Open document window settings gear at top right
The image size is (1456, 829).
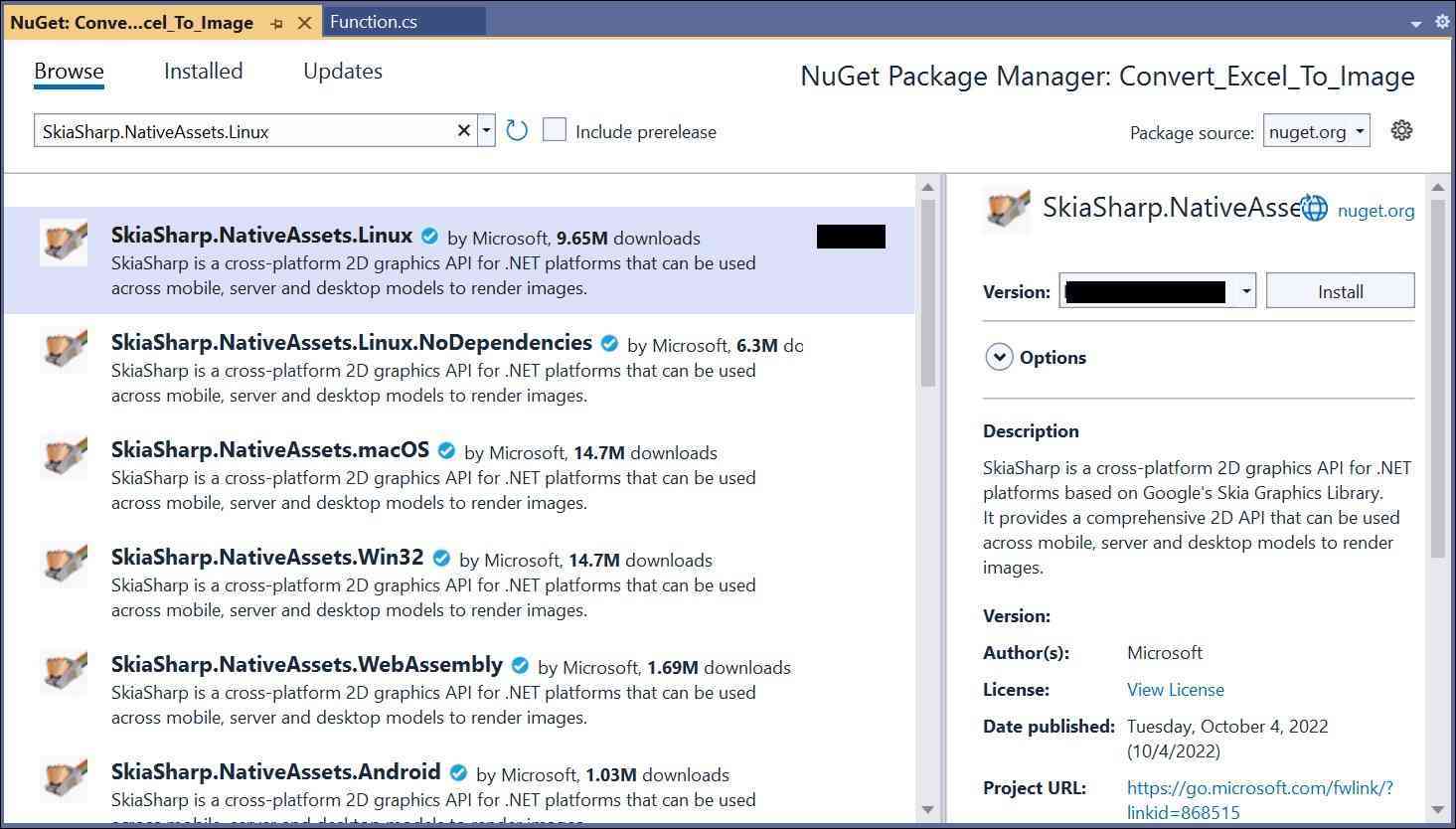tap(1441, 22)
